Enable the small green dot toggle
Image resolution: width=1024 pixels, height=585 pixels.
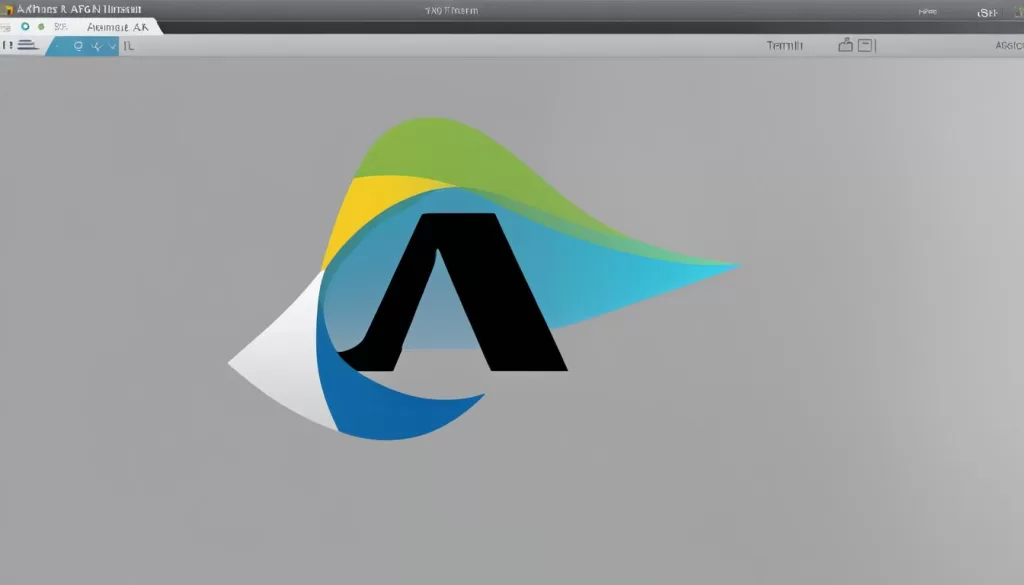(x=41, y=27)
